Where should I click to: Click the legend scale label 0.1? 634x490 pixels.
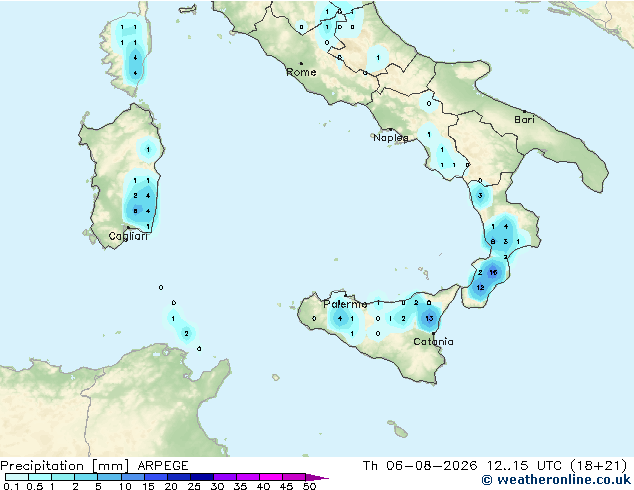[11, 486]
